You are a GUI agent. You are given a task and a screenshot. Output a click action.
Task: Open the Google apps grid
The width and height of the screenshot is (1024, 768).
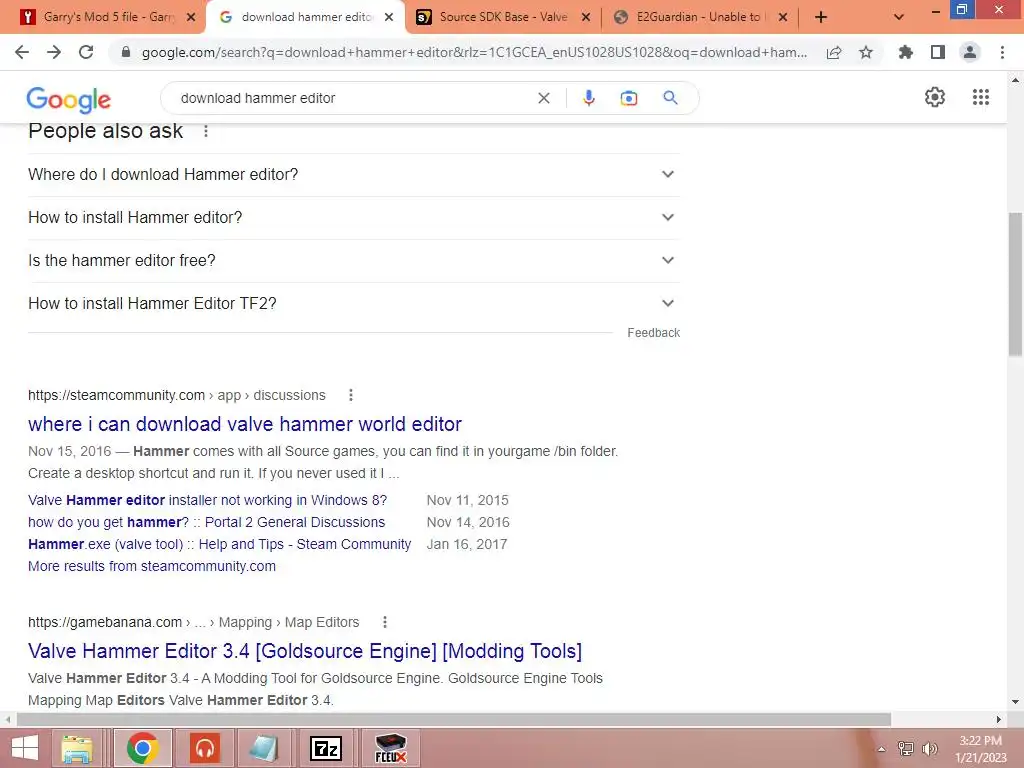[981, 97]
